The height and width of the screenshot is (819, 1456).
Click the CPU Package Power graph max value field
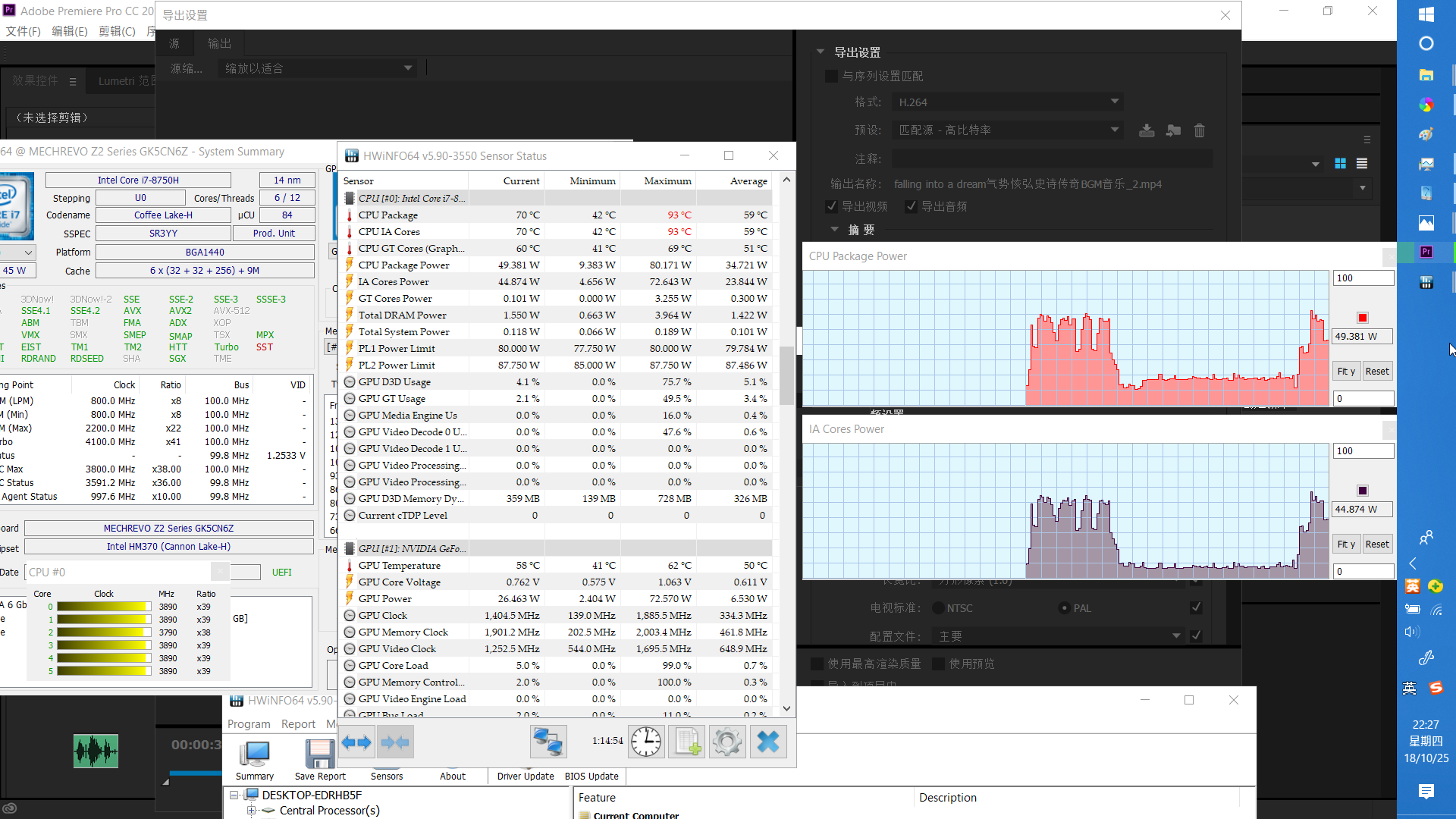(x=1363, y=278)
